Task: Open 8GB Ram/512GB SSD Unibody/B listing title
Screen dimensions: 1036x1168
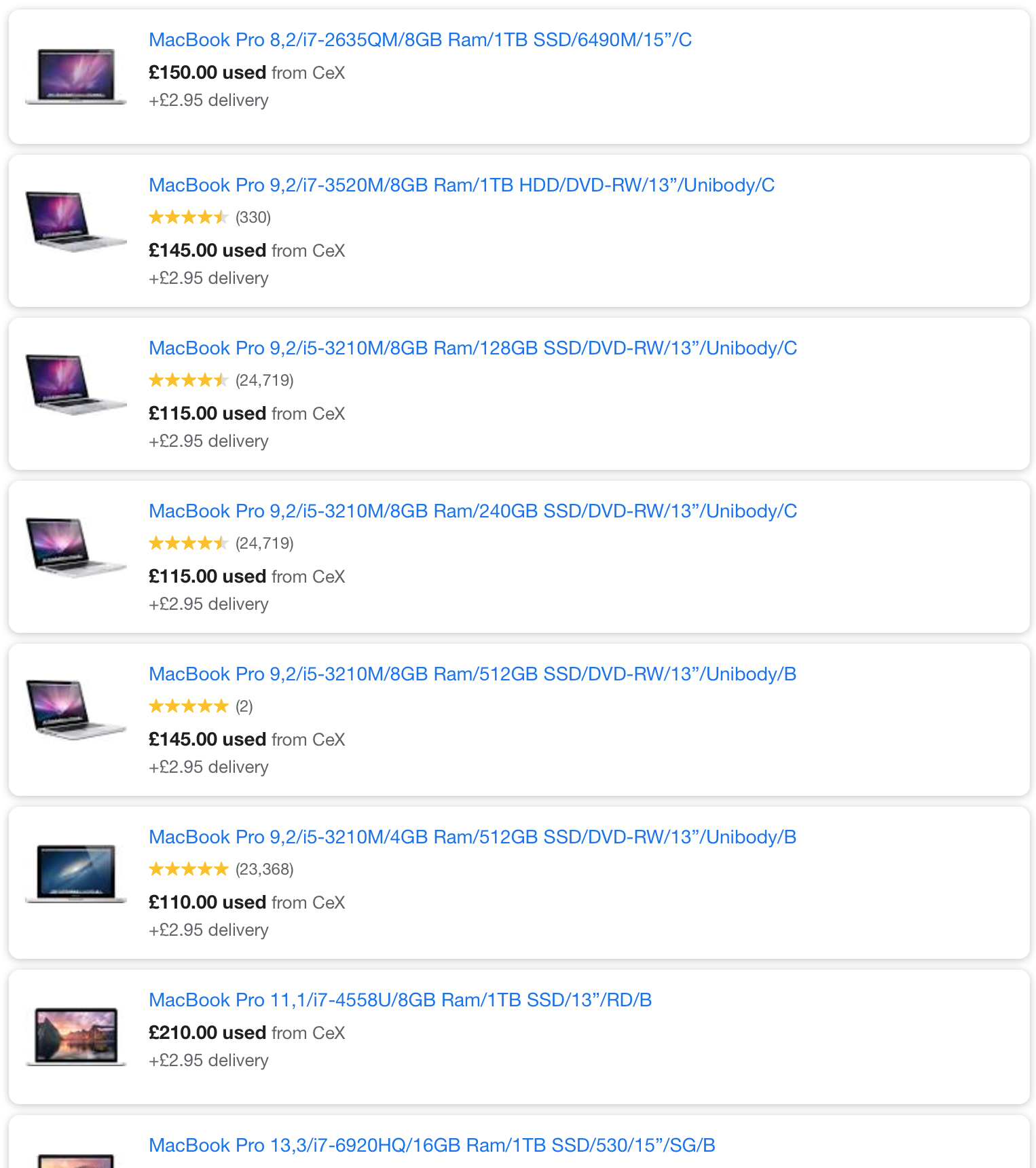Action: point(473,674)
